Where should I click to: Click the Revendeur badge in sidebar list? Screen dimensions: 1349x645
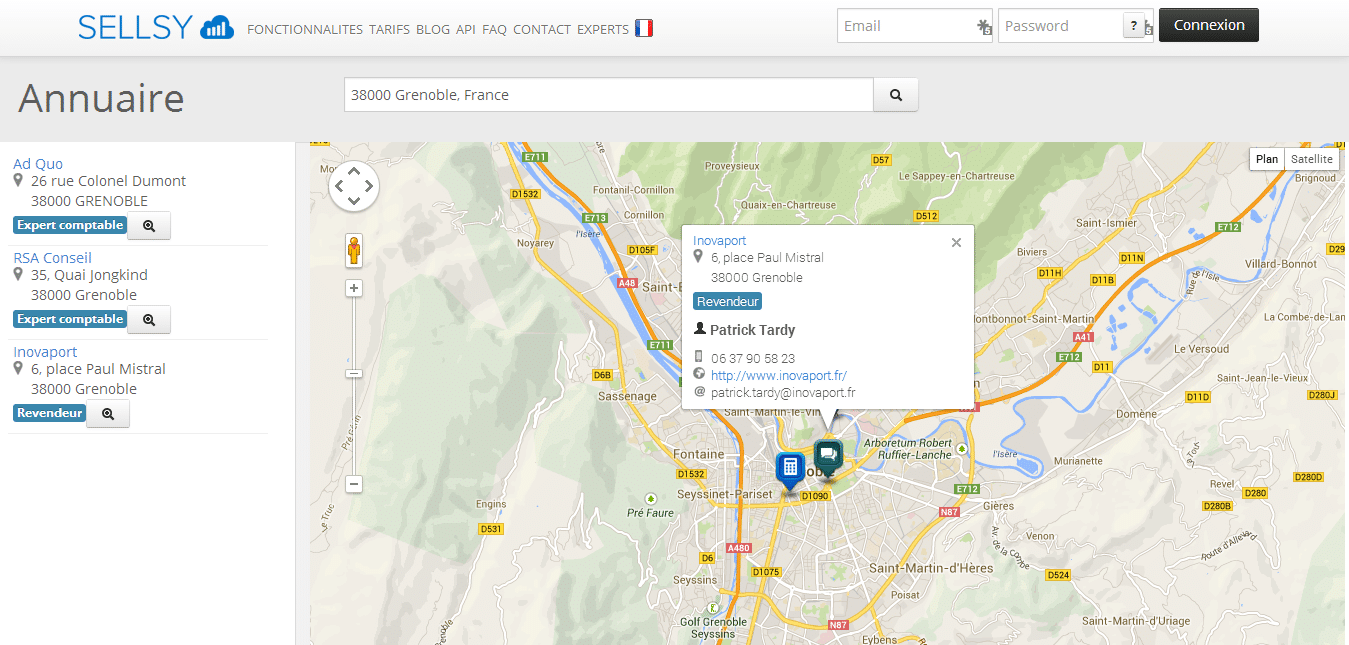pos(49,413)
